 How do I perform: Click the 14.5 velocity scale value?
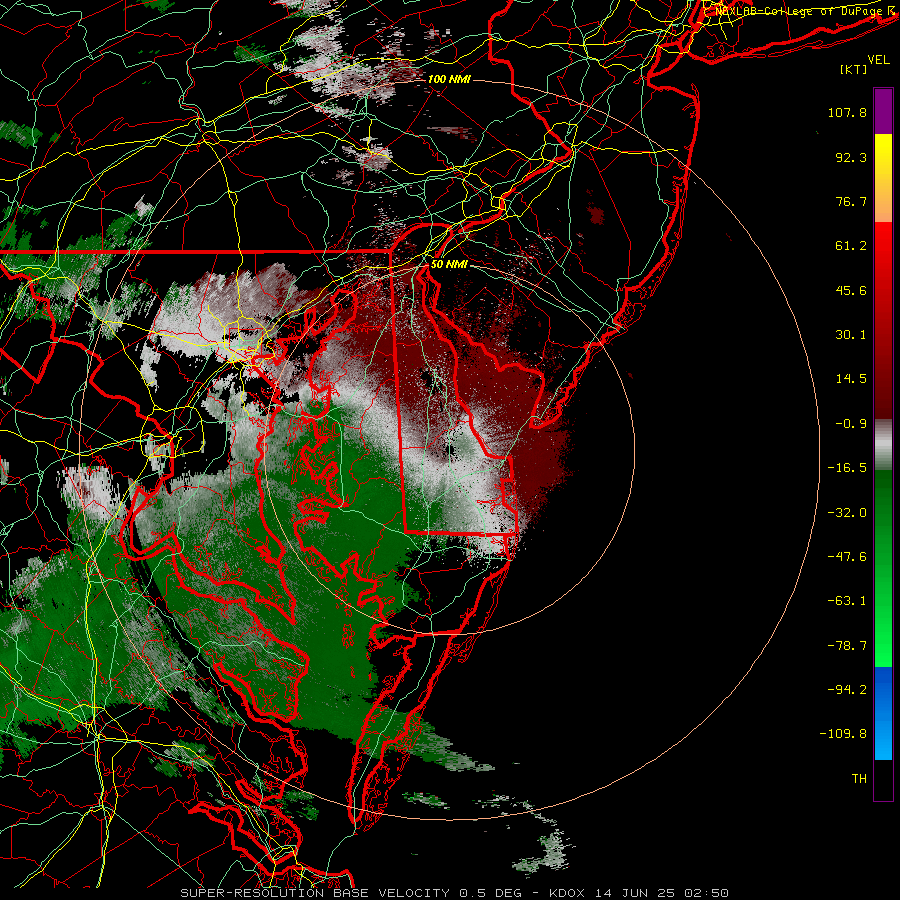coord(851,379)
